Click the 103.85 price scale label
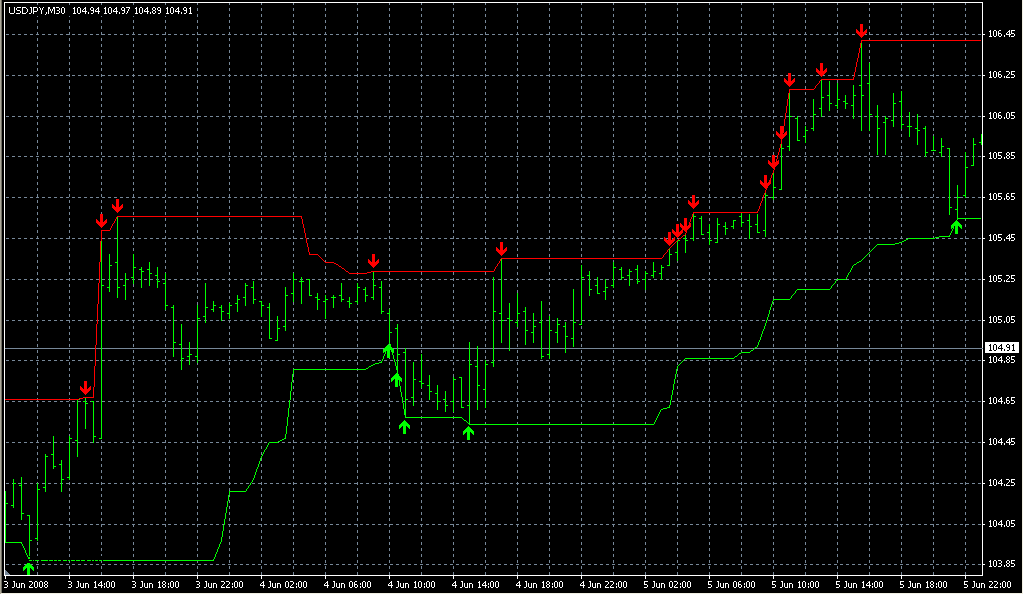Viewport: 1024px width, 594px height. tap(1001, 564)
